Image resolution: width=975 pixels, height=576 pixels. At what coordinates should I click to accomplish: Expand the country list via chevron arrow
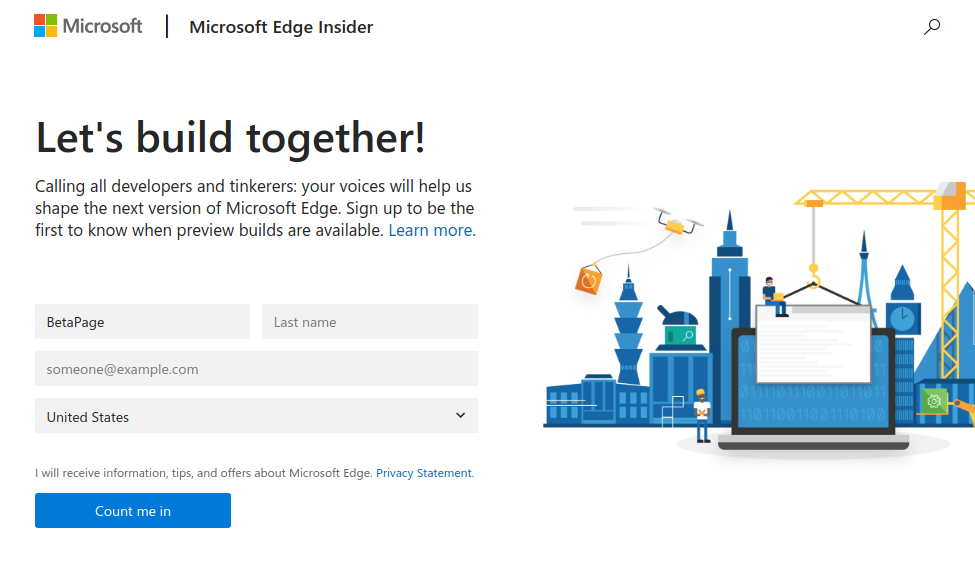click(460, 415)
